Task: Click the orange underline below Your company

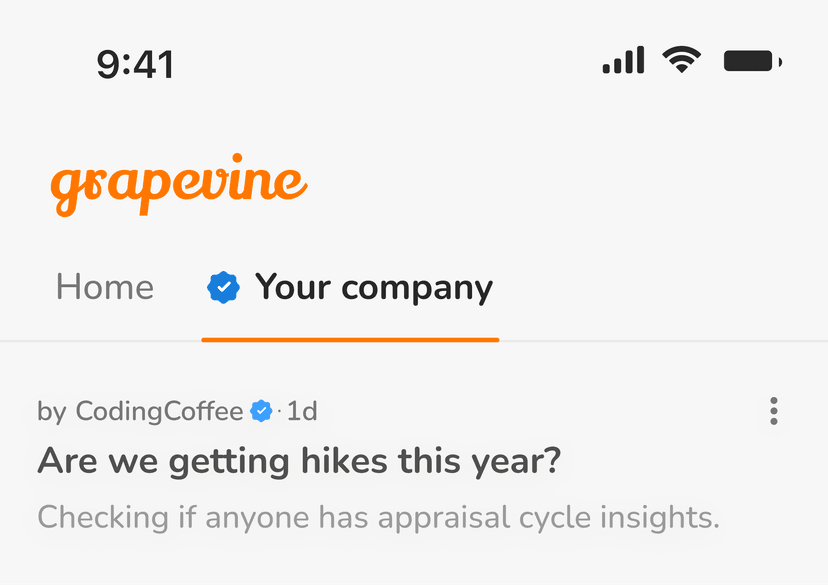Action: pyautogui.click(x=350, y=340)
